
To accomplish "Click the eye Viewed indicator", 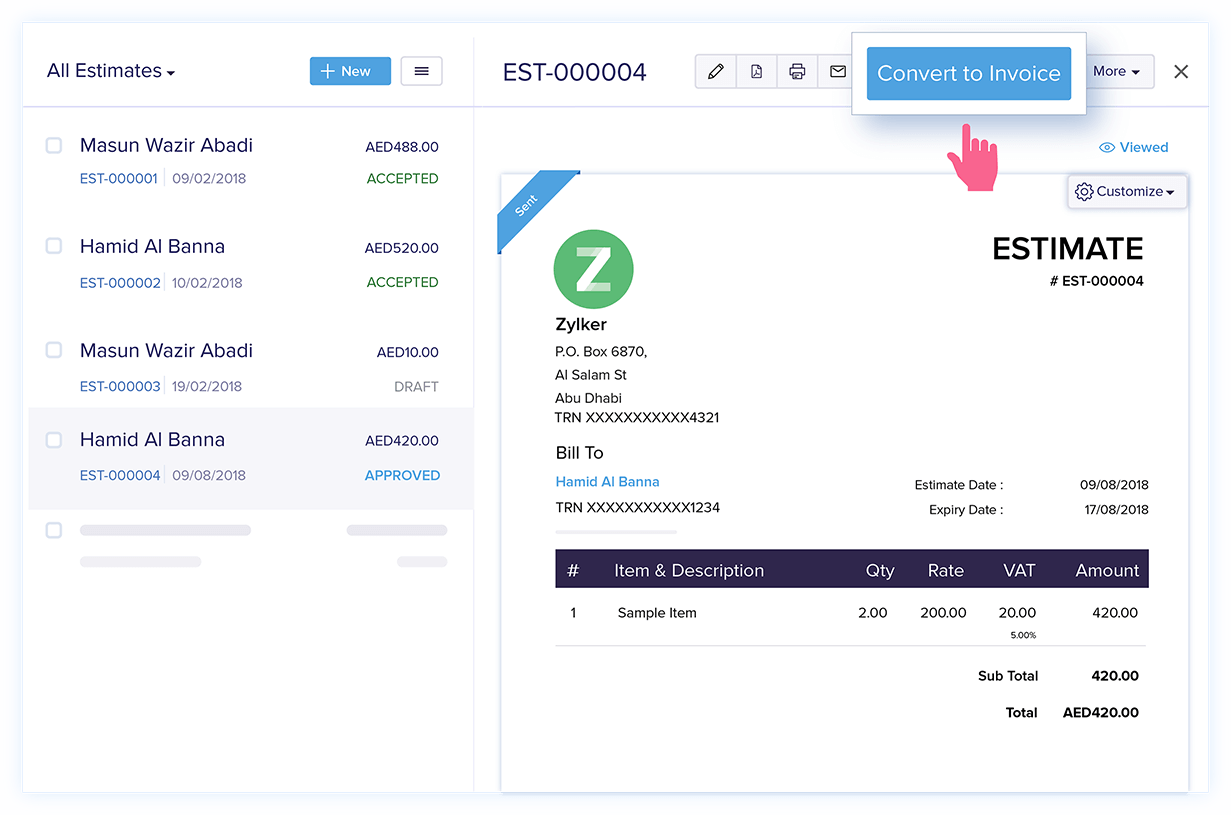I will (1133, 147).
